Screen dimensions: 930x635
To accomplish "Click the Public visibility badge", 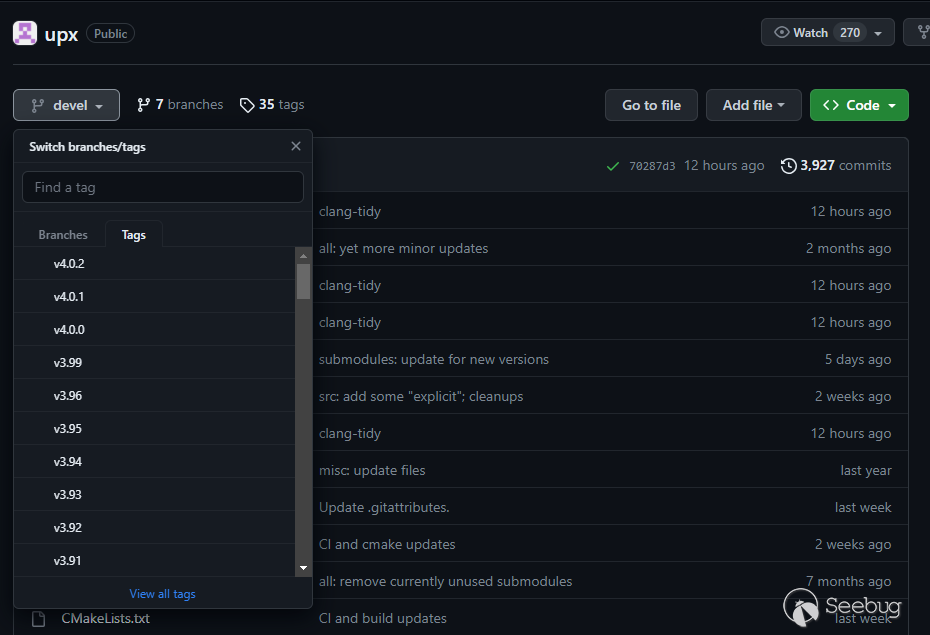I will 110,34.
